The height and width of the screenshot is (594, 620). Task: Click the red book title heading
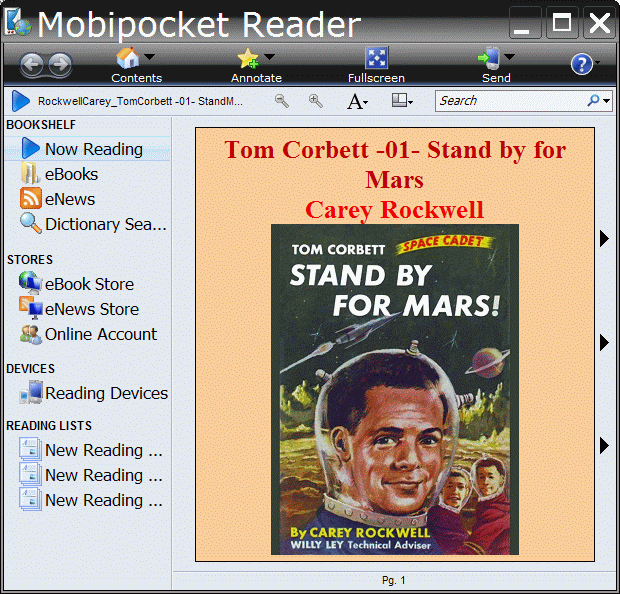(395, 165)
